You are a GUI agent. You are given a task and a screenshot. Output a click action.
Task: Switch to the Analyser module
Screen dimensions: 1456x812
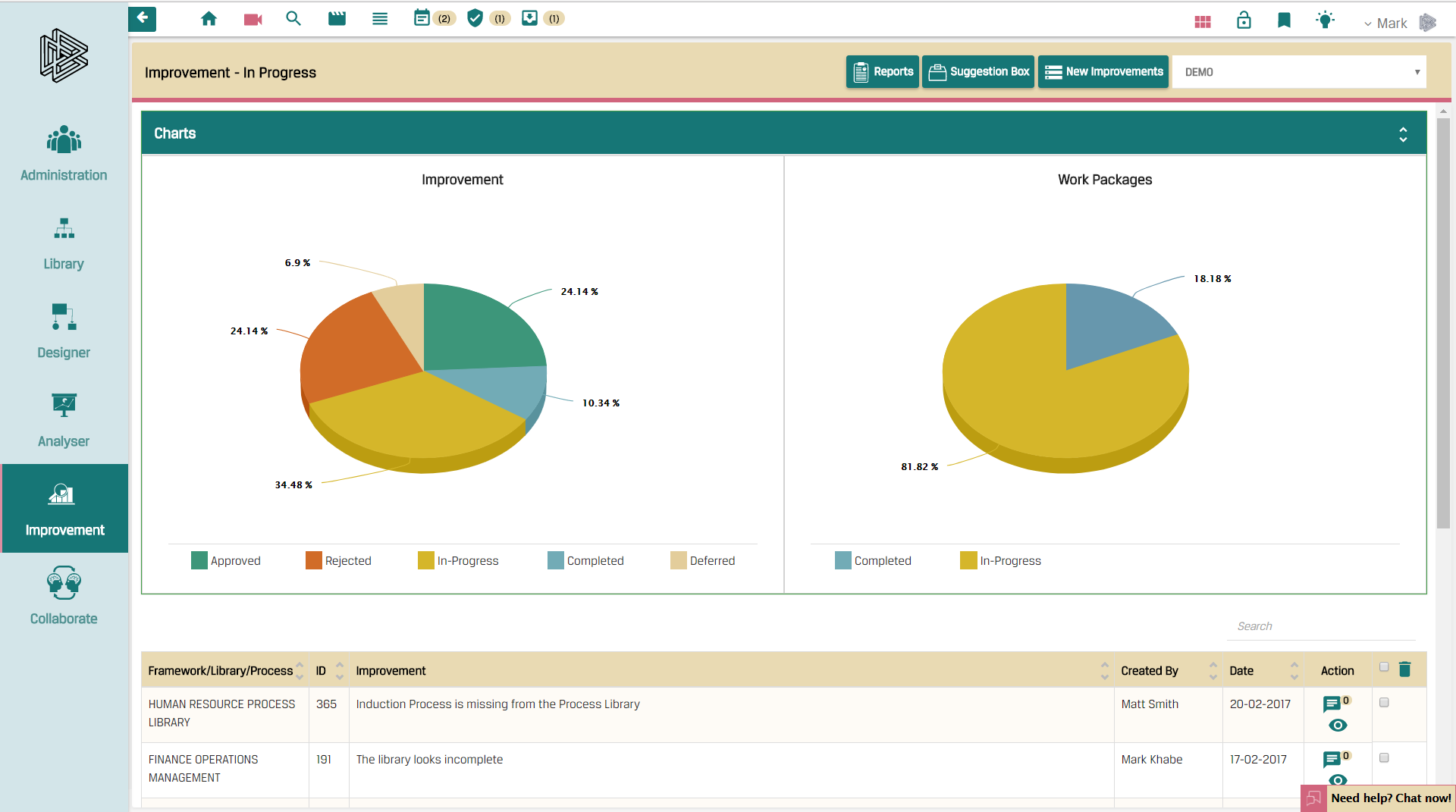(63, 419)
